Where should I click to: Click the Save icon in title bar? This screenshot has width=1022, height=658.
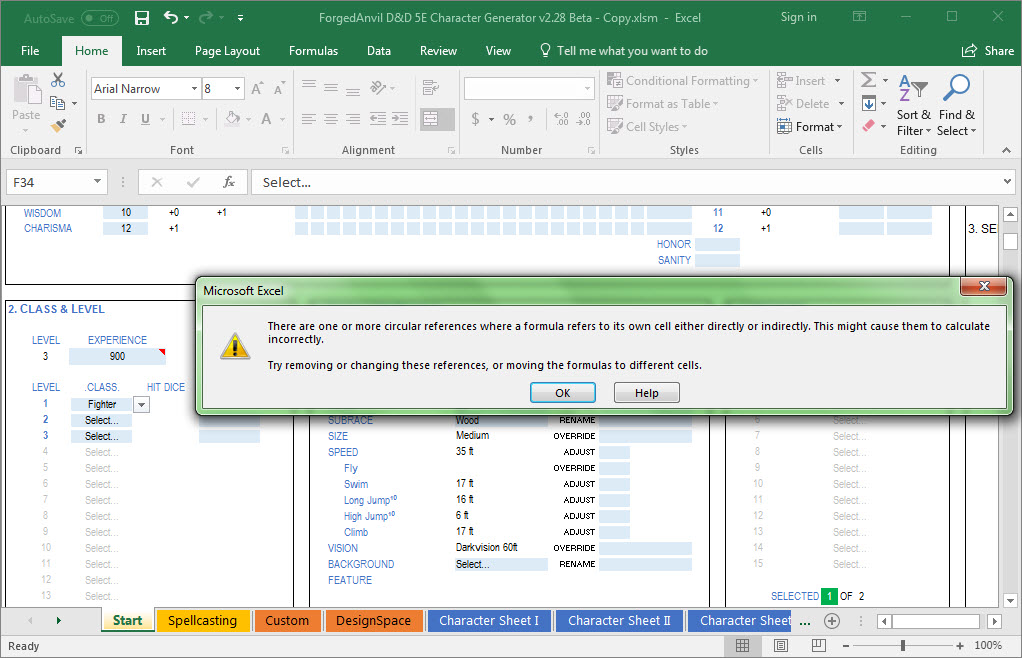141,18
